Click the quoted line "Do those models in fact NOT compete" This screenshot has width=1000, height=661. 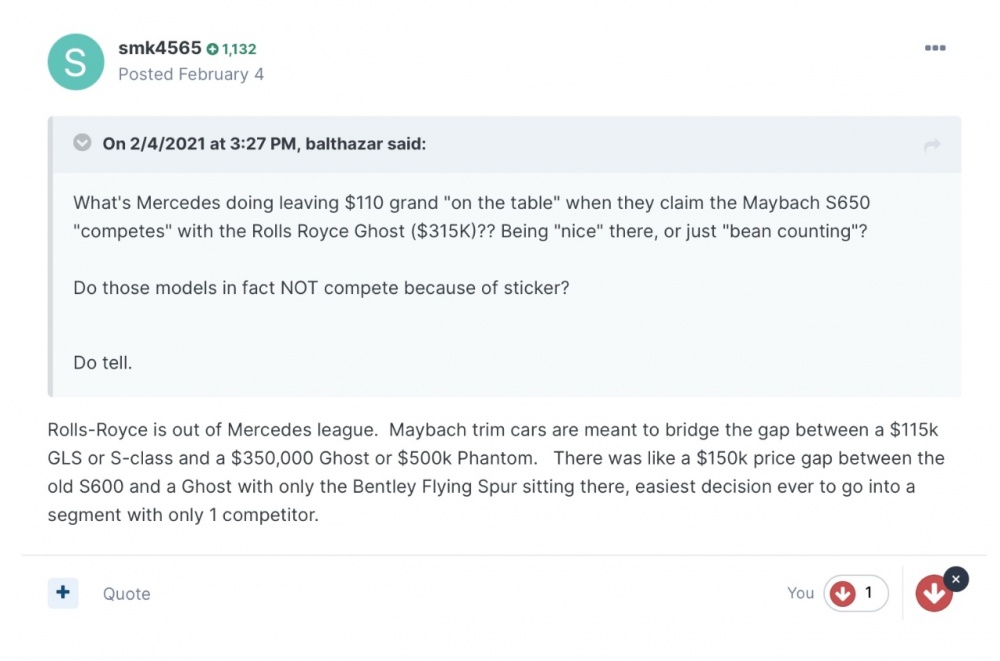[x=319, y=289]
